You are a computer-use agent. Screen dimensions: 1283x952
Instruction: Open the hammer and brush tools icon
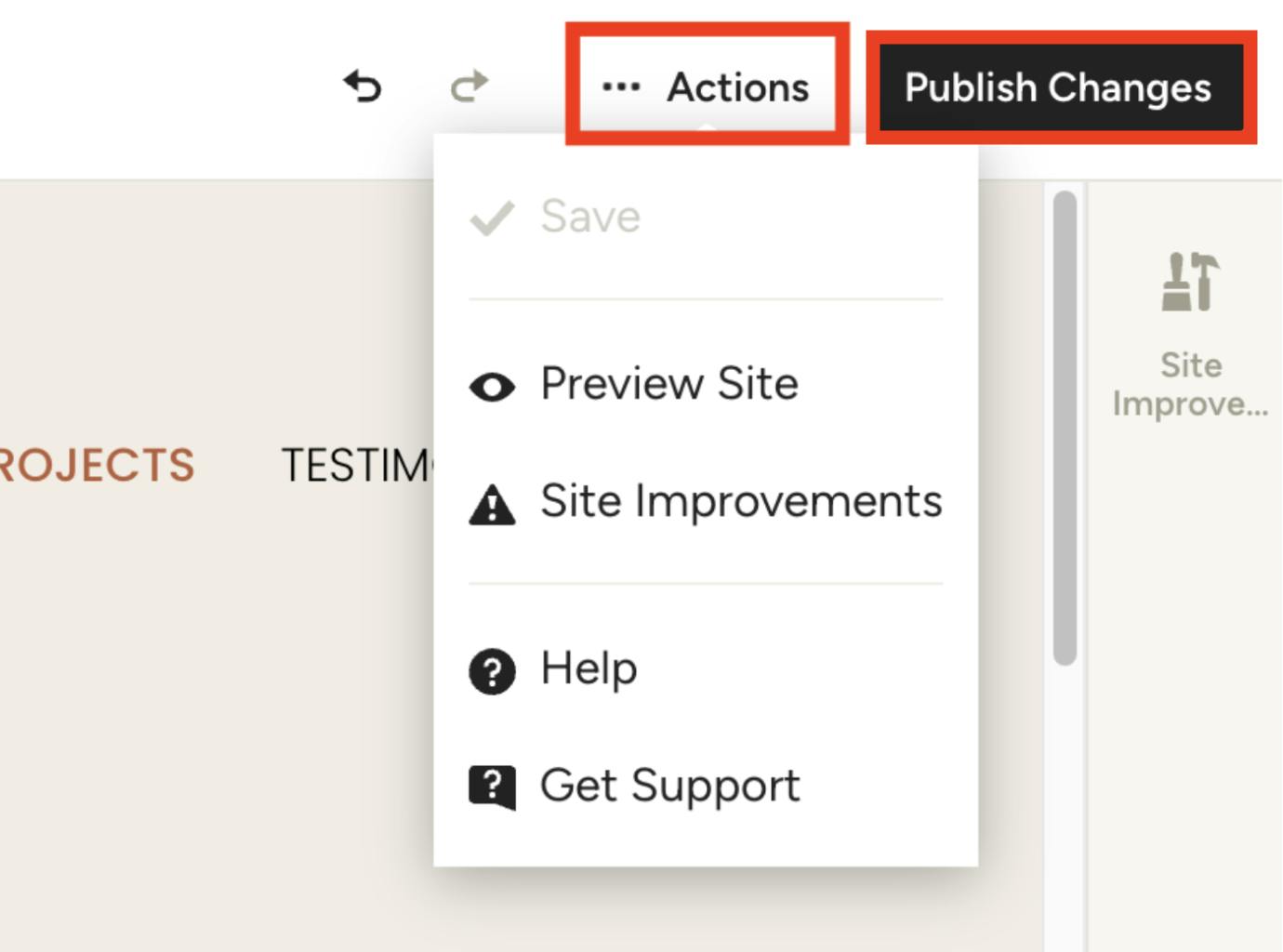coord(1191,282)
